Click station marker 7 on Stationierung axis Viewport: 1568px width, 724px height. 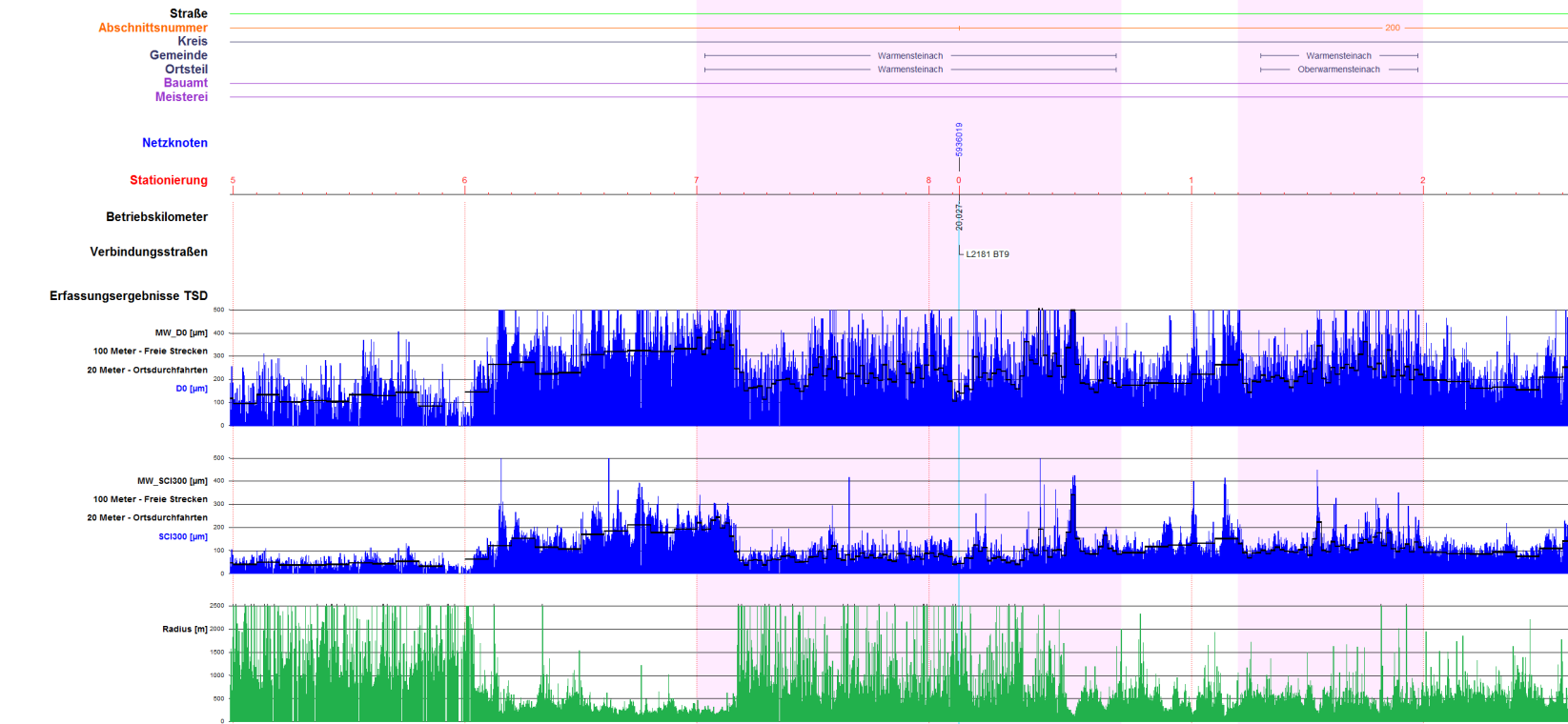(x=696, y=180)
